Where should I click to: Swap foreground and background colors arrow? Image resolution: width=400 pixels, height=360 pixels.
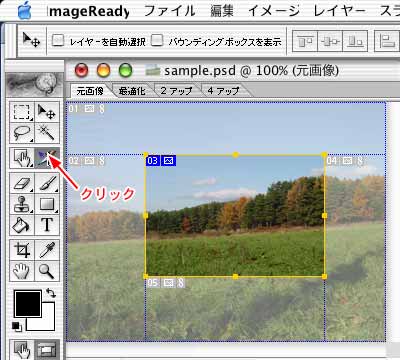pos(51,293)
